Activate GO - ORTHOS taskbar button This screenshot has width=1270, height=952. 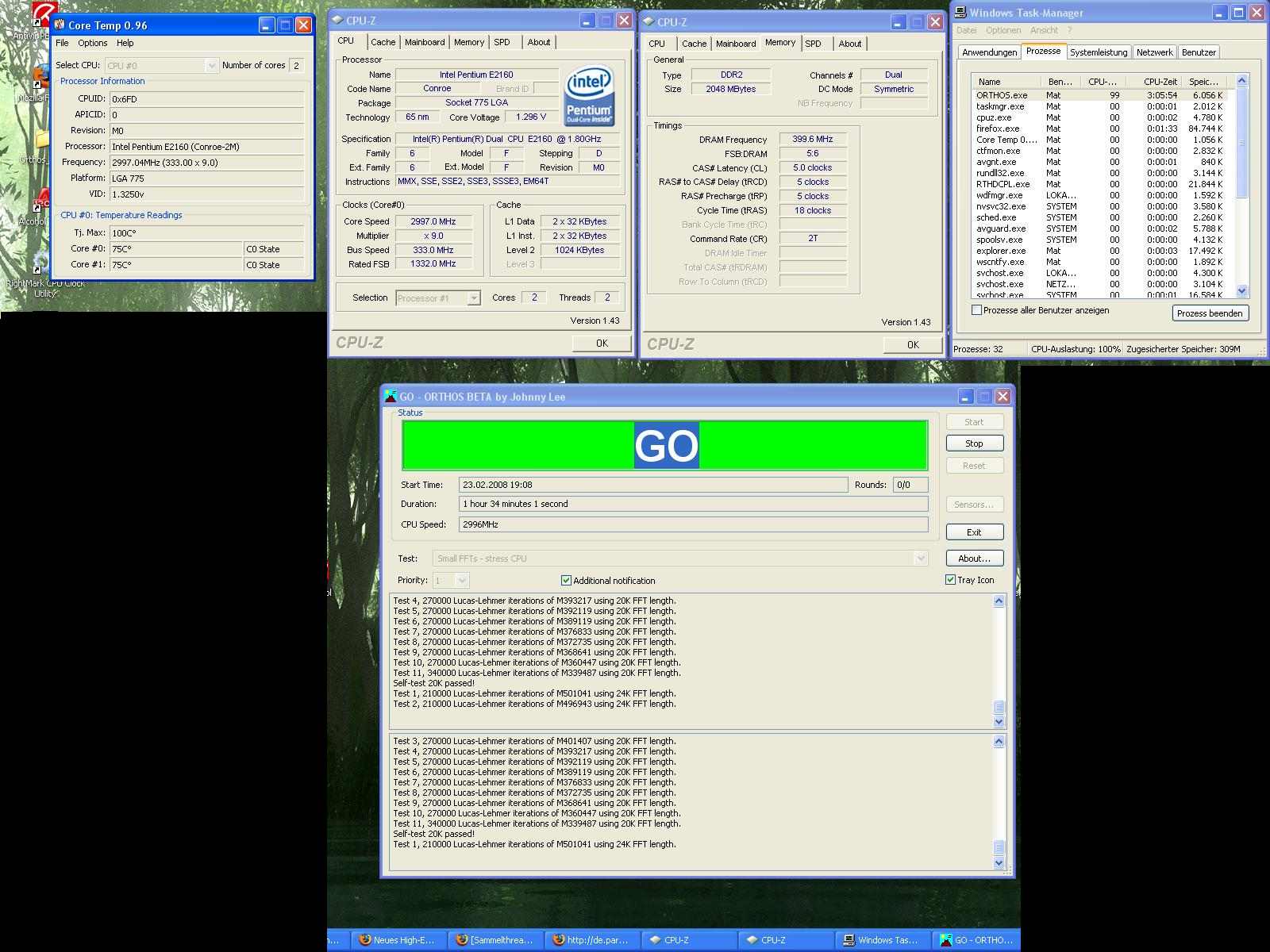[x=977, y=940]
